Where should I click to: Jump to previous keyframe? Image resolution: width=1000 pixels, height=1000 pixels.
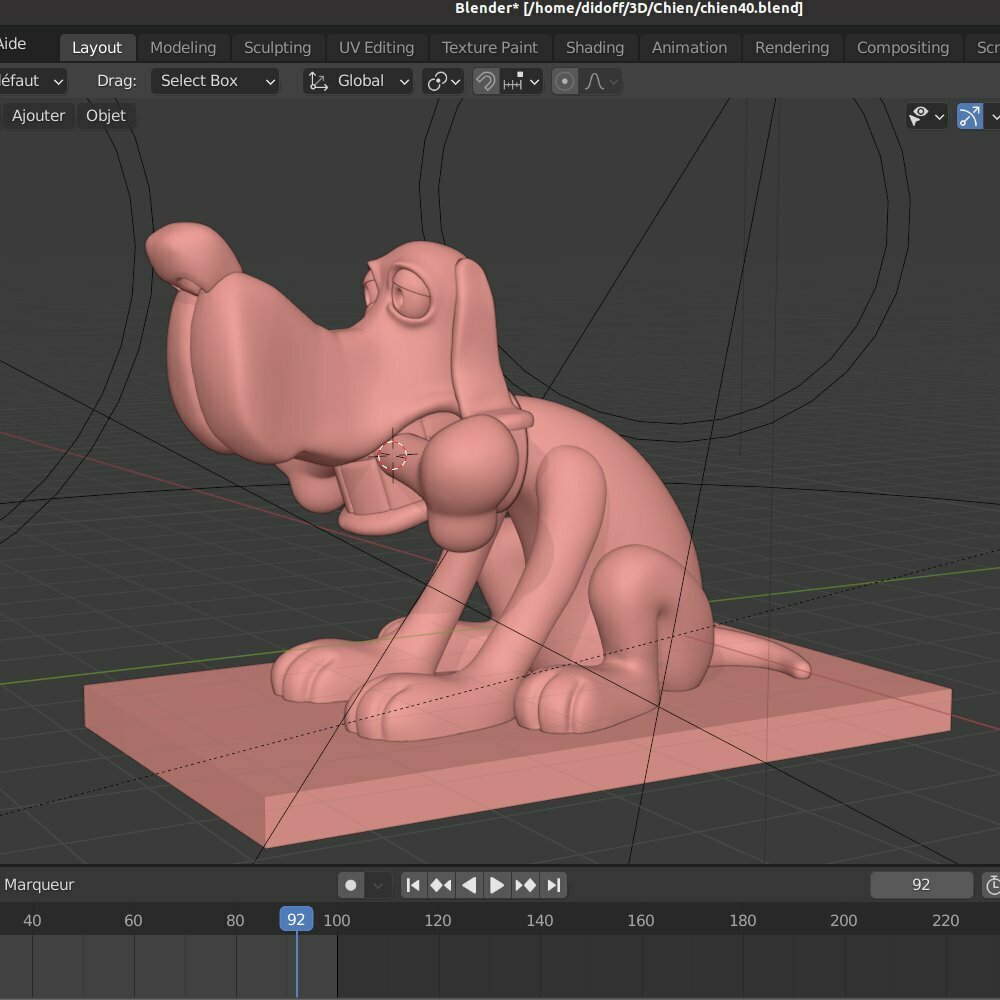[441, 885]
